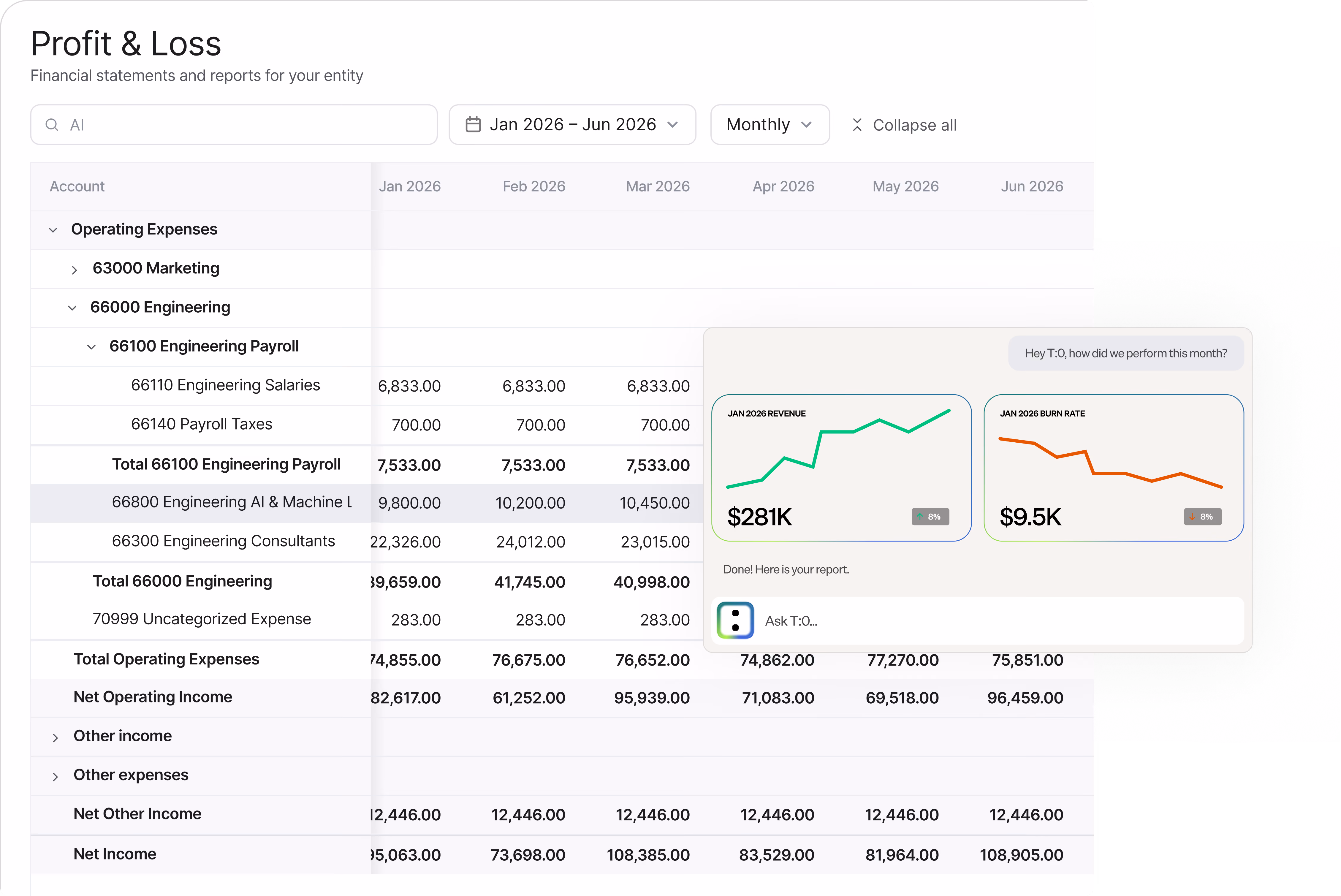This screenshot has height=896, width=1341.
Task: Click the Net Other Income label
Action: (137, 814)
